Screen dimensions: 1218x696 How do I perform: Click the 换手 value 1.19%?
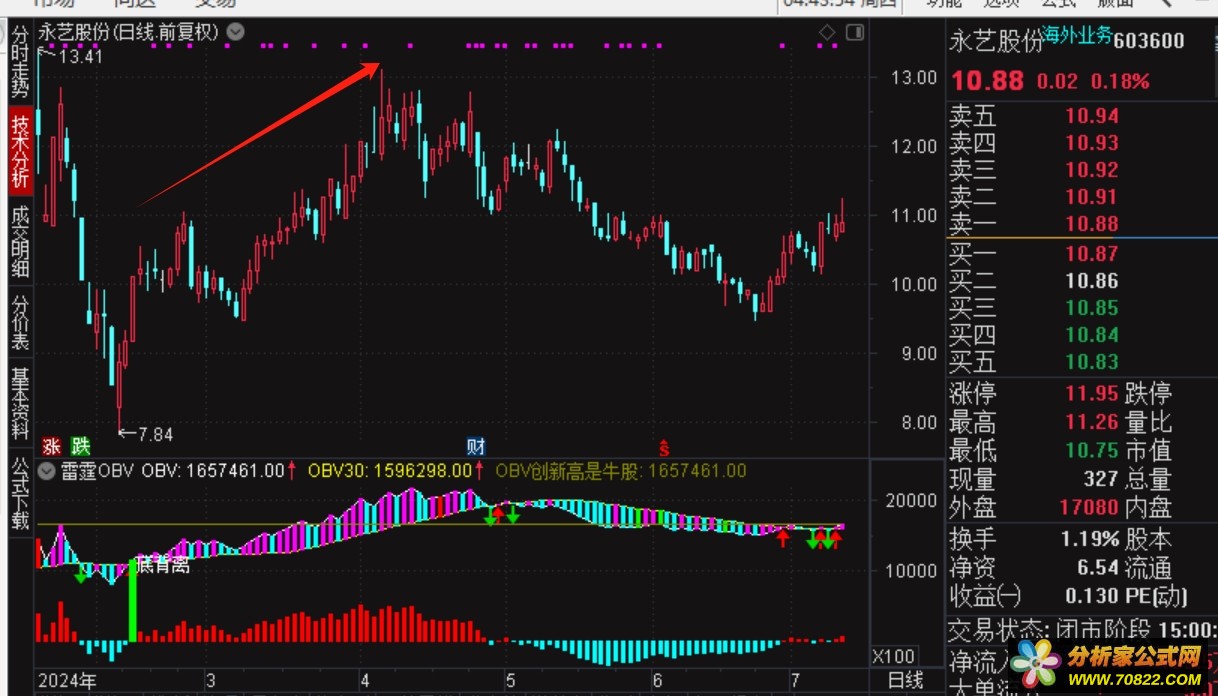(x=1090, y=539)
